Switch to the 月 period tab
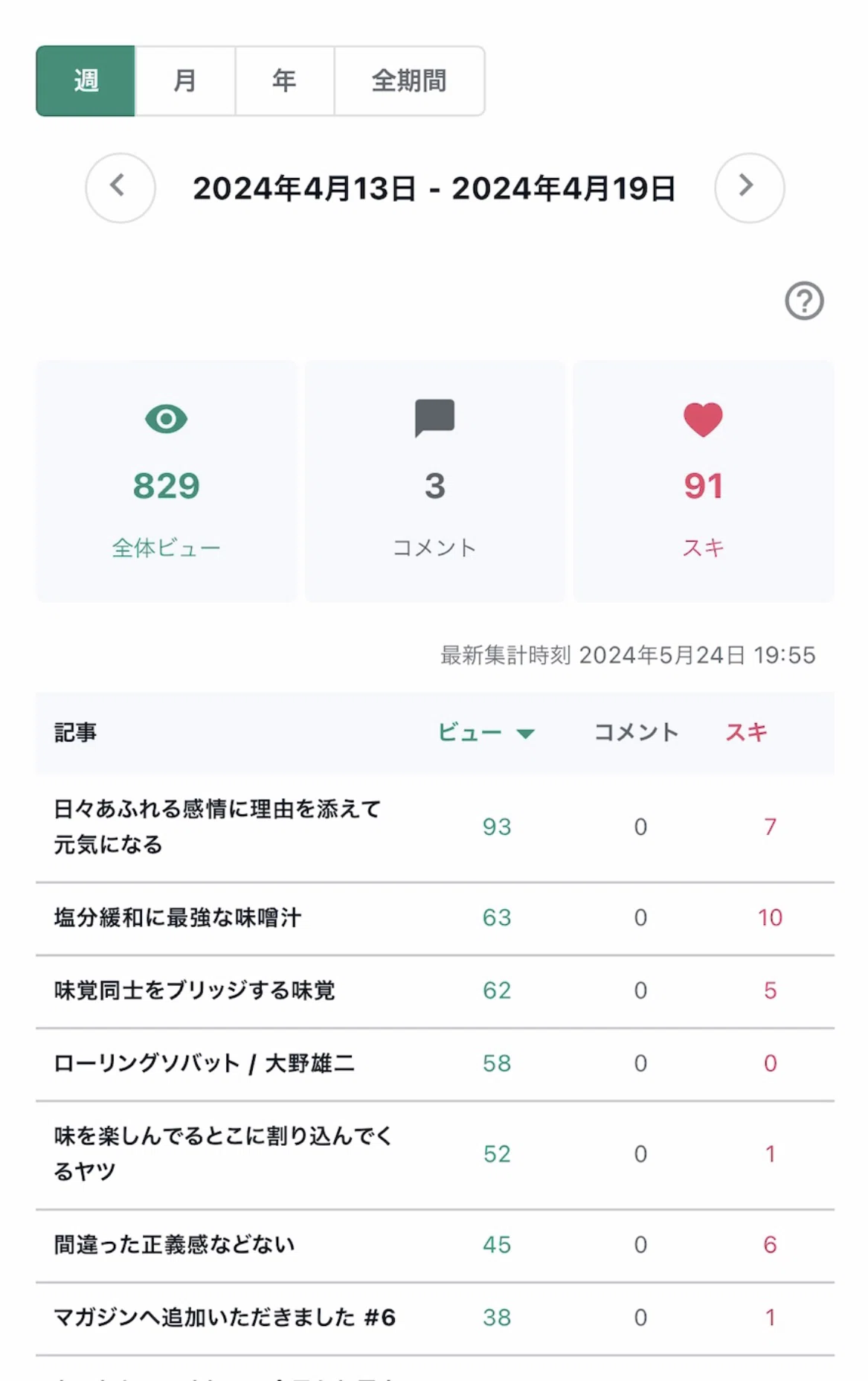 pos(185,80)
